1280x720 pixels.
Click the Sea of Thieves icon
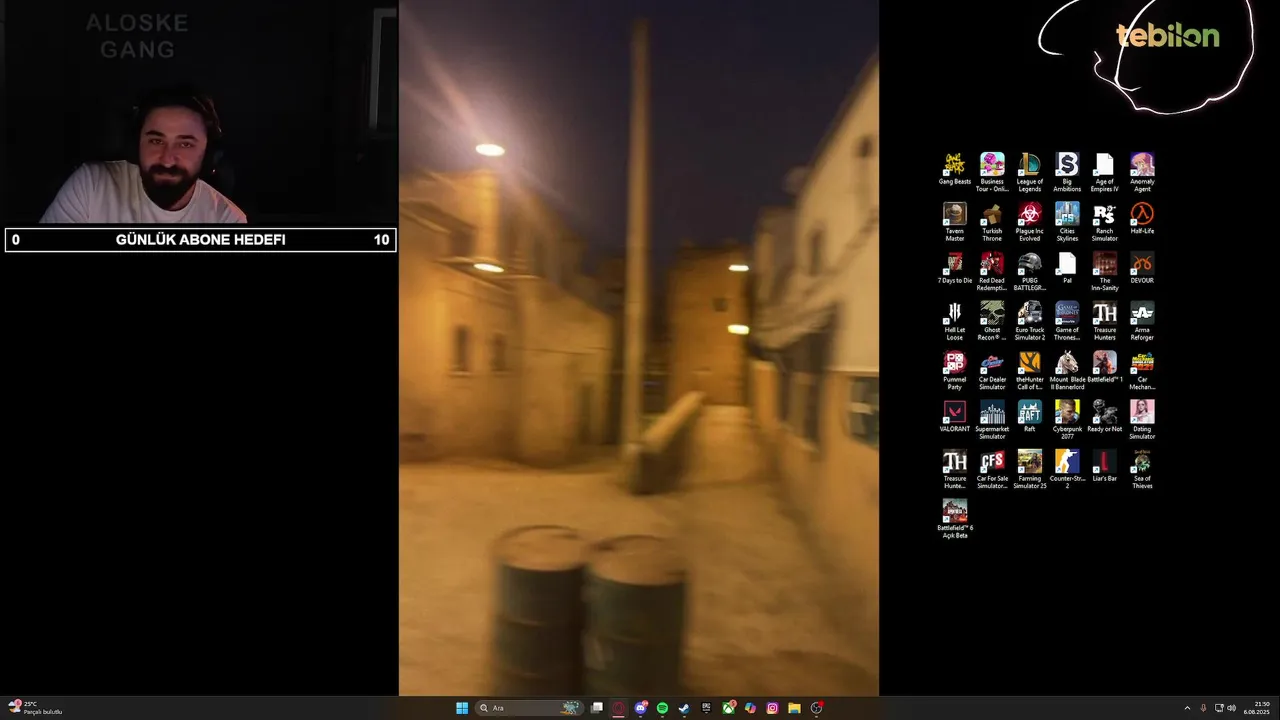tap(1142, 469)
